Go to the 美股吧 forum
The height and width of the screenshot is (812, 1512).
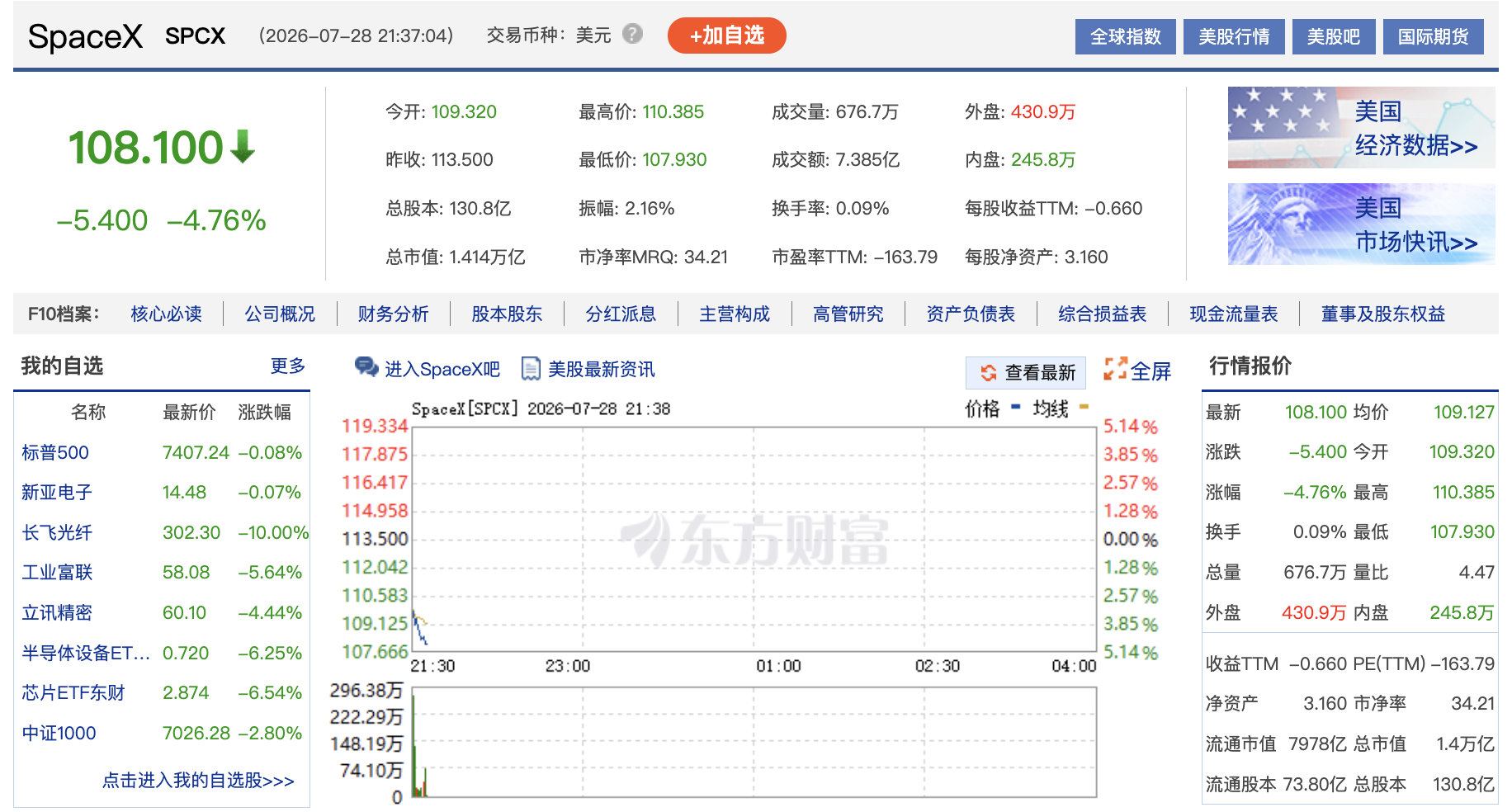1334,37
